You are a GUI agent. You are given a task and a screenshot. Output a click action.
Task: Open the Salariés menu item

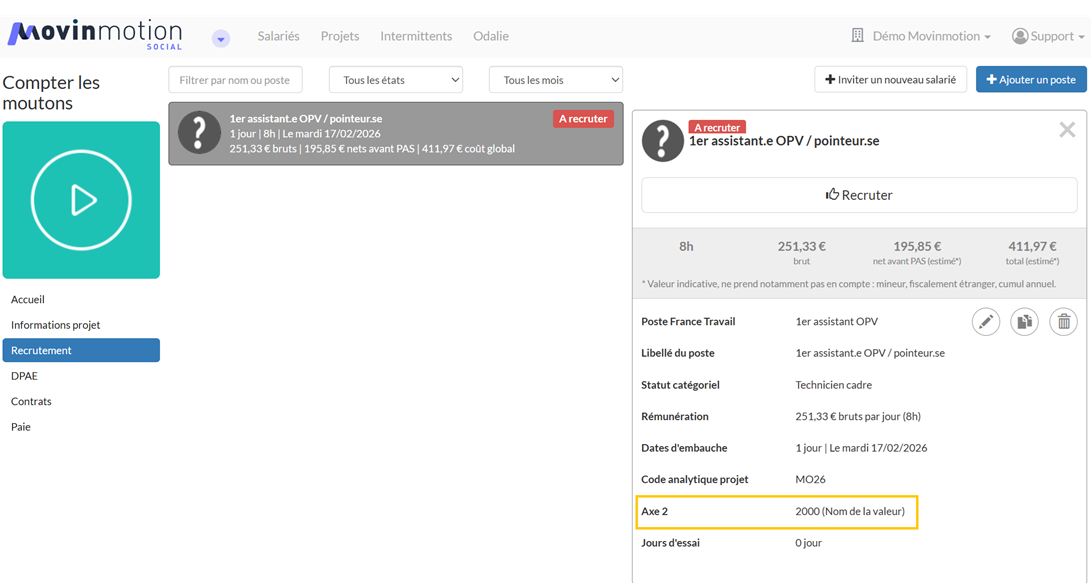point(278,36)
